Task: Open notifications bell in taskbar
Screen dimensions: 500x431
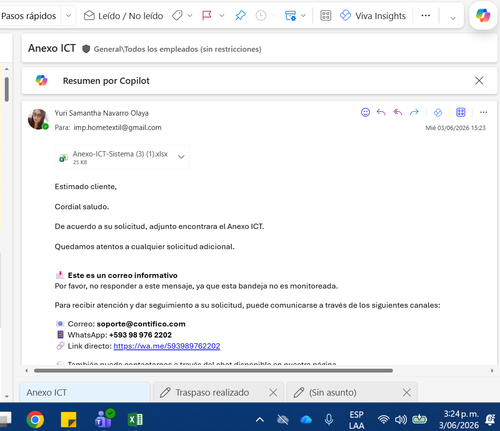Action: (490, 420)
